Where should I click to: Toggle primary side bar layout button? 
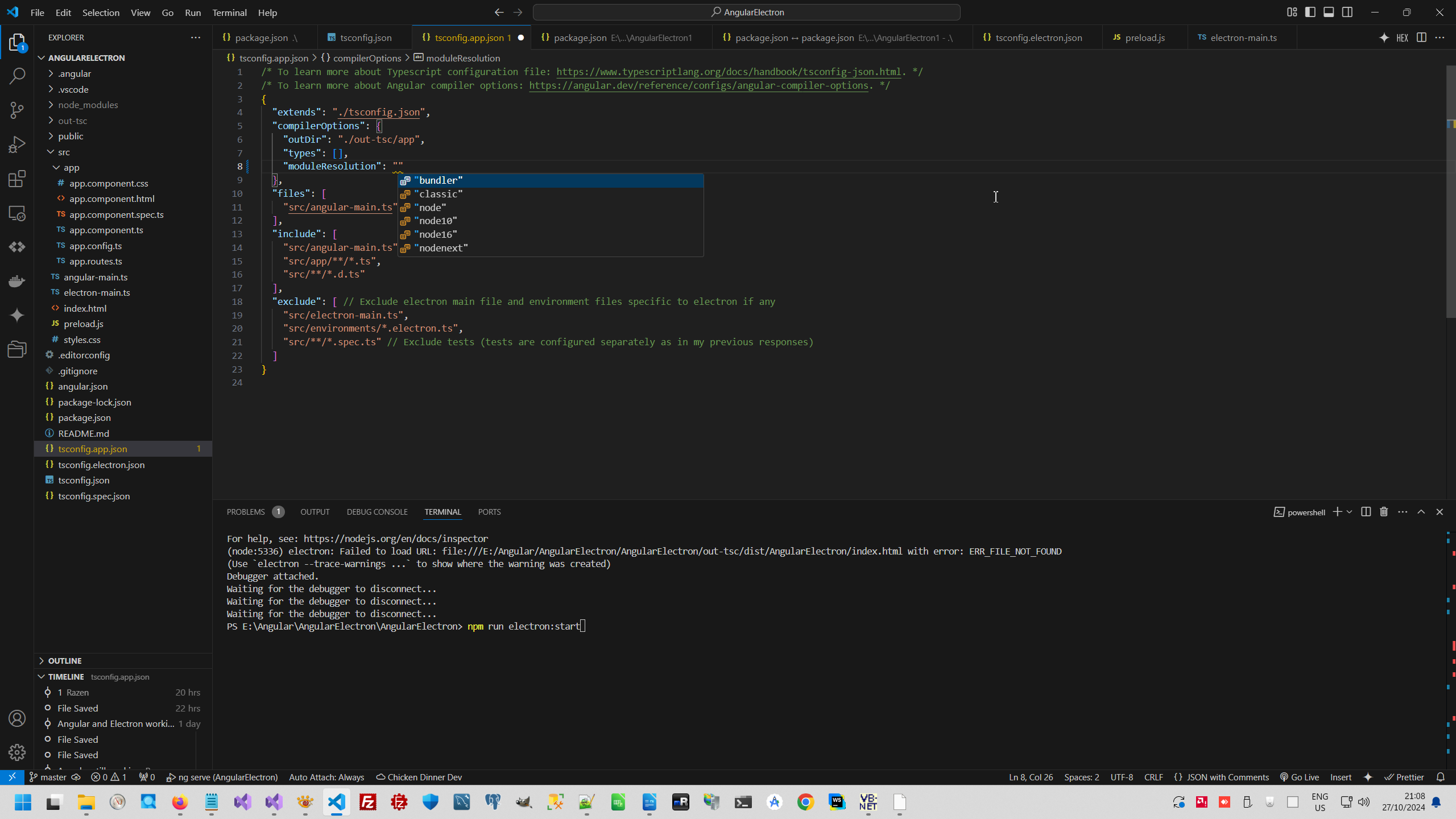click(x=1310, y=12)
